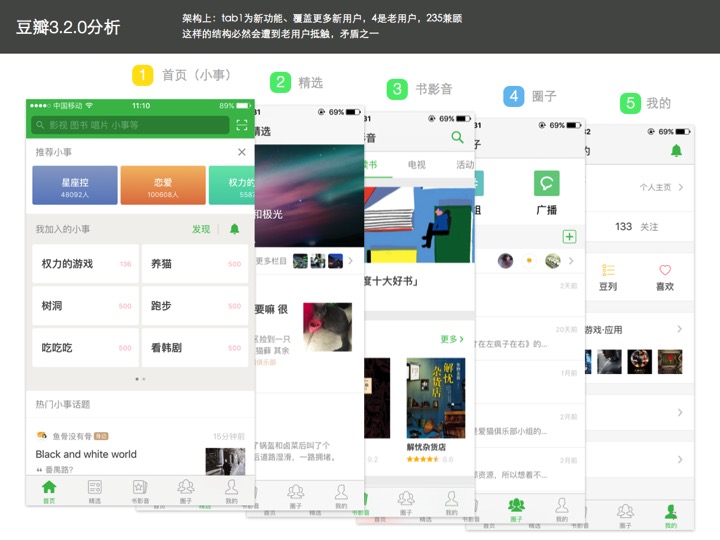Open the 十大好书 illustration banner
Screen dimensions: 720x540
(x=419, y=225)
